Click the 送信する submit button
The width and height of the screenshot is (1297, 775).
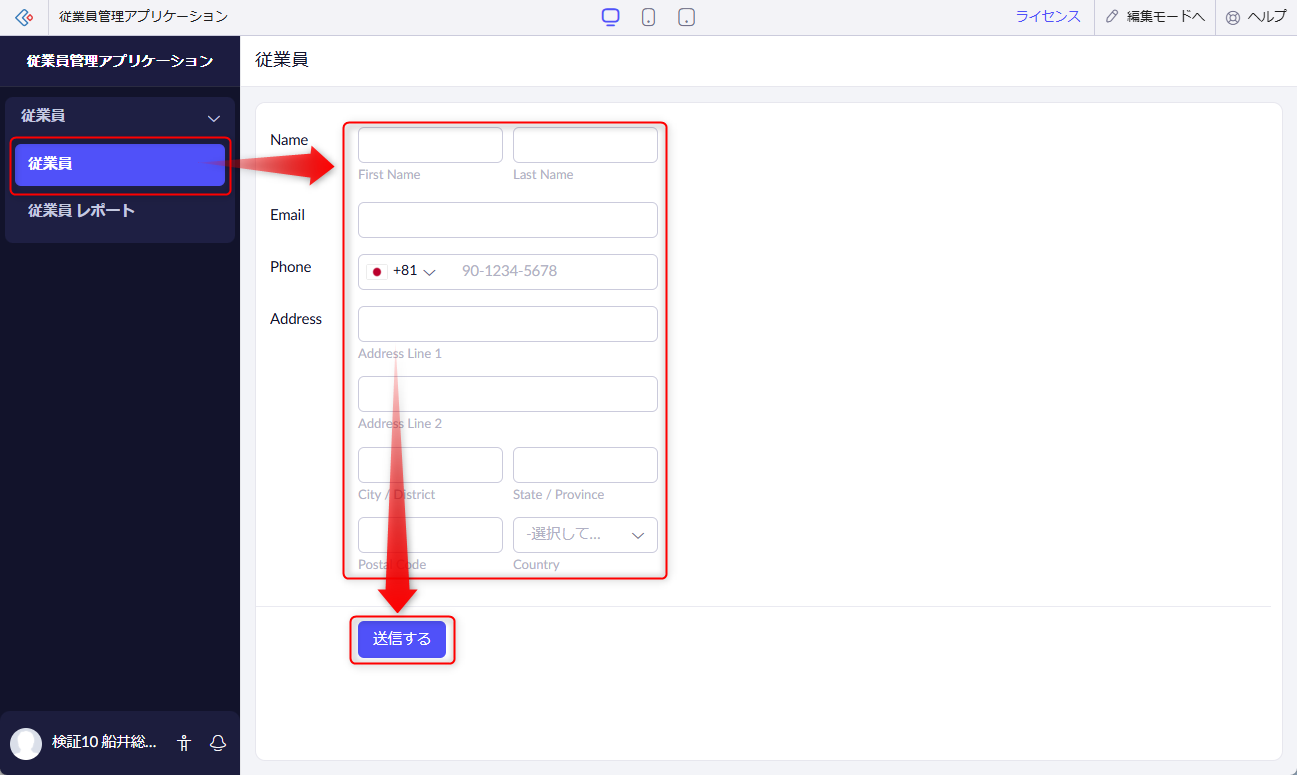(402, 639)
